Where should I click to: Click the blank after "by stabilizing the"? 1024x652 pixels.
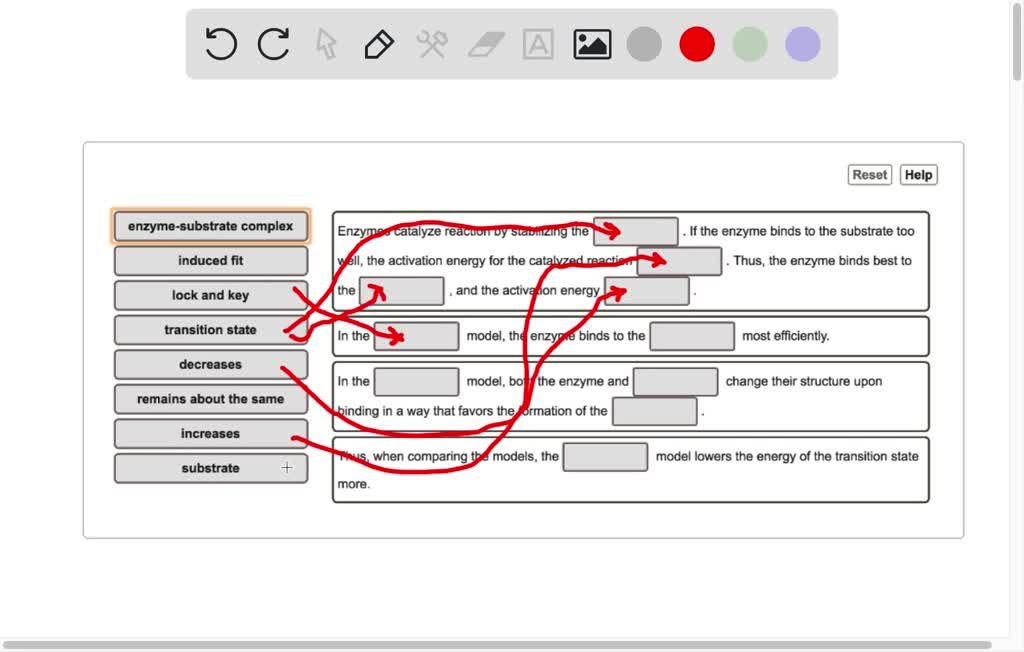coord(635,231)
